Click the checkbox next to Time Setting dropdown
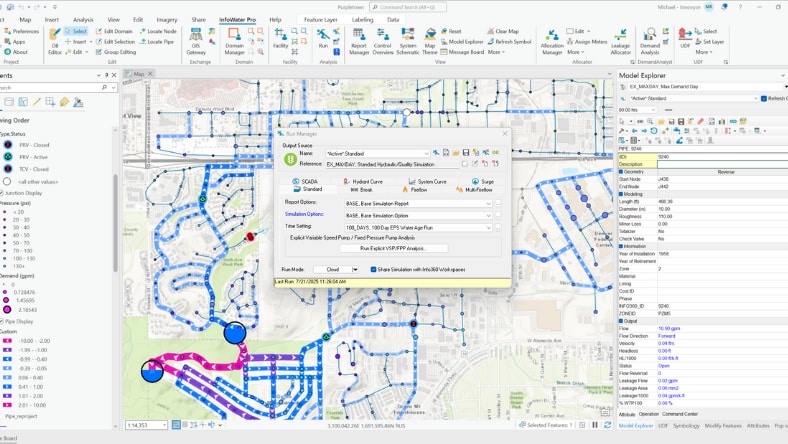Viewport: 788px width, 444px height. click(x=498, y=227)
